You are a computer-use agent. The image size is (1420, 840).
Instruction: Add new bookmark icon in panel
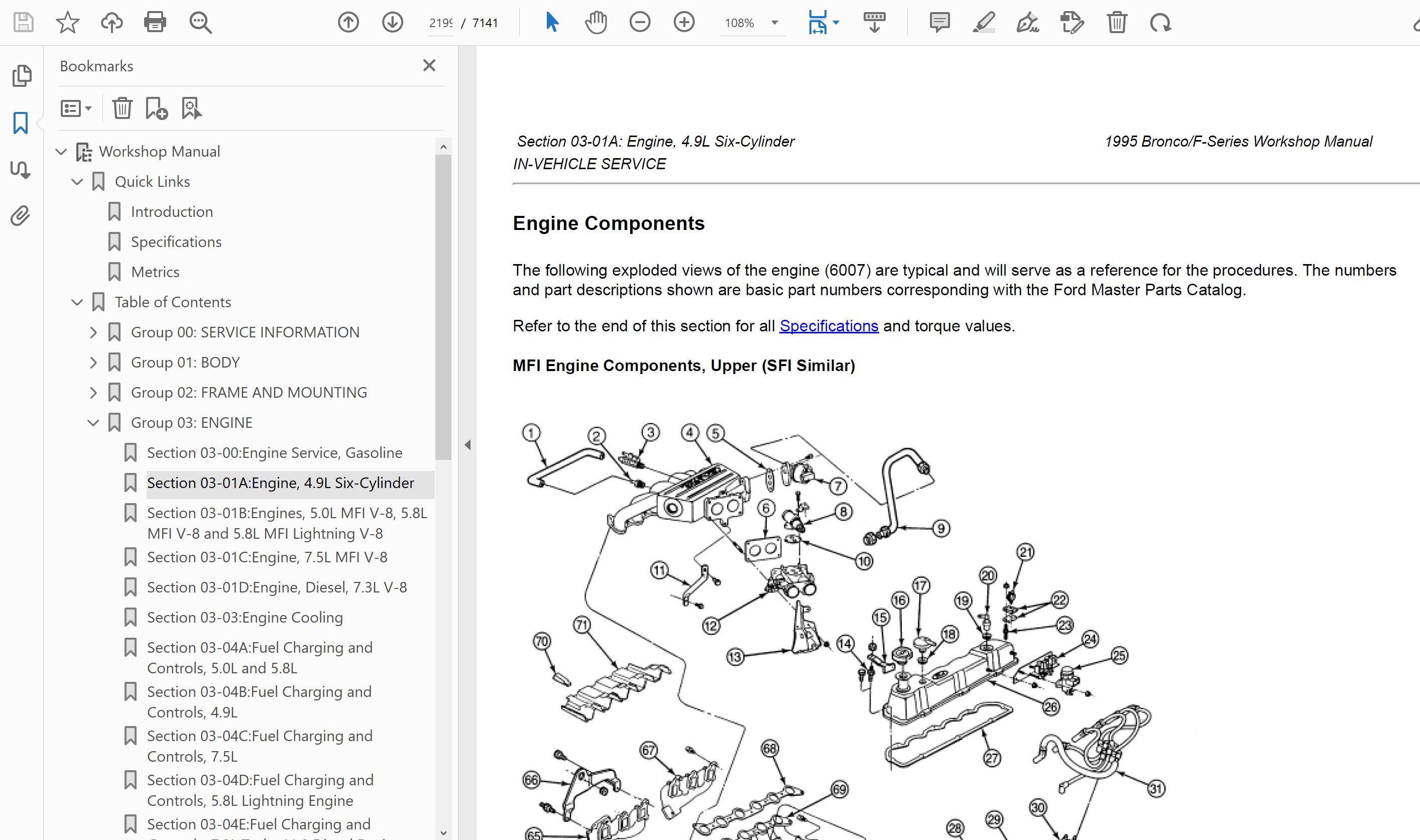(156, 108)
